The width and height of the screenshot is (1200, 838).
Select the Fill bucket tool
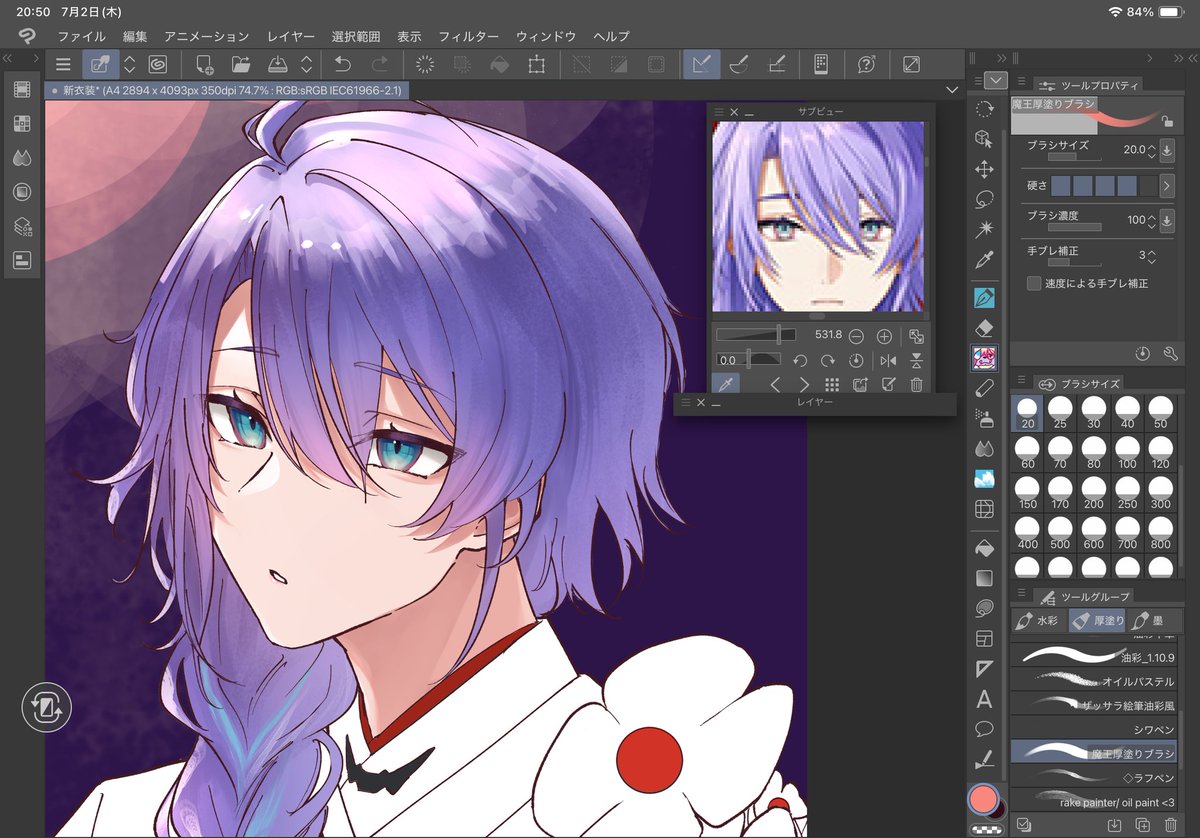[984, 548]
